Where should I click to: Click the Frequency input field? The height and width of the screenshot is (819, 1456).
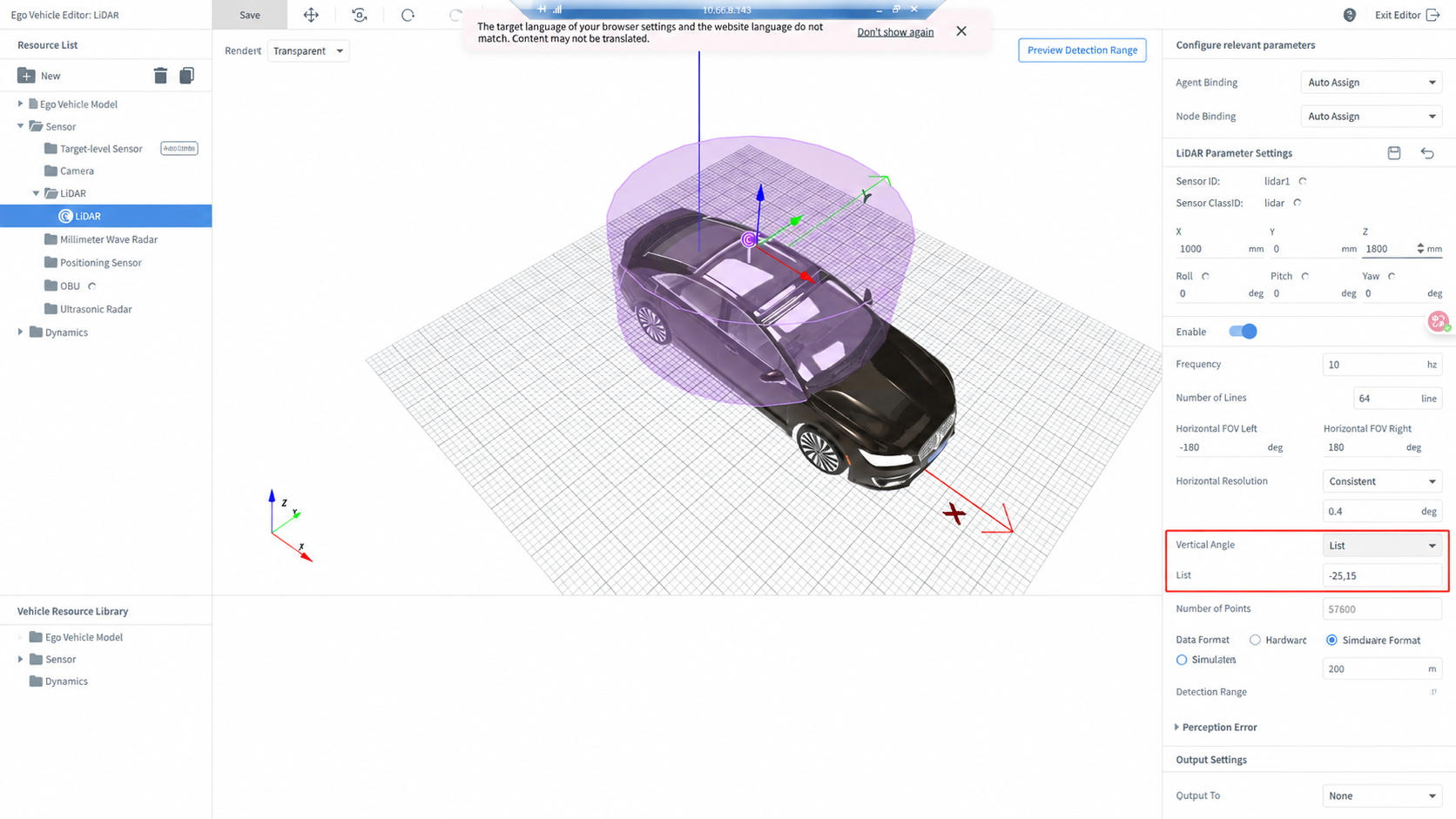point(1382,365)
